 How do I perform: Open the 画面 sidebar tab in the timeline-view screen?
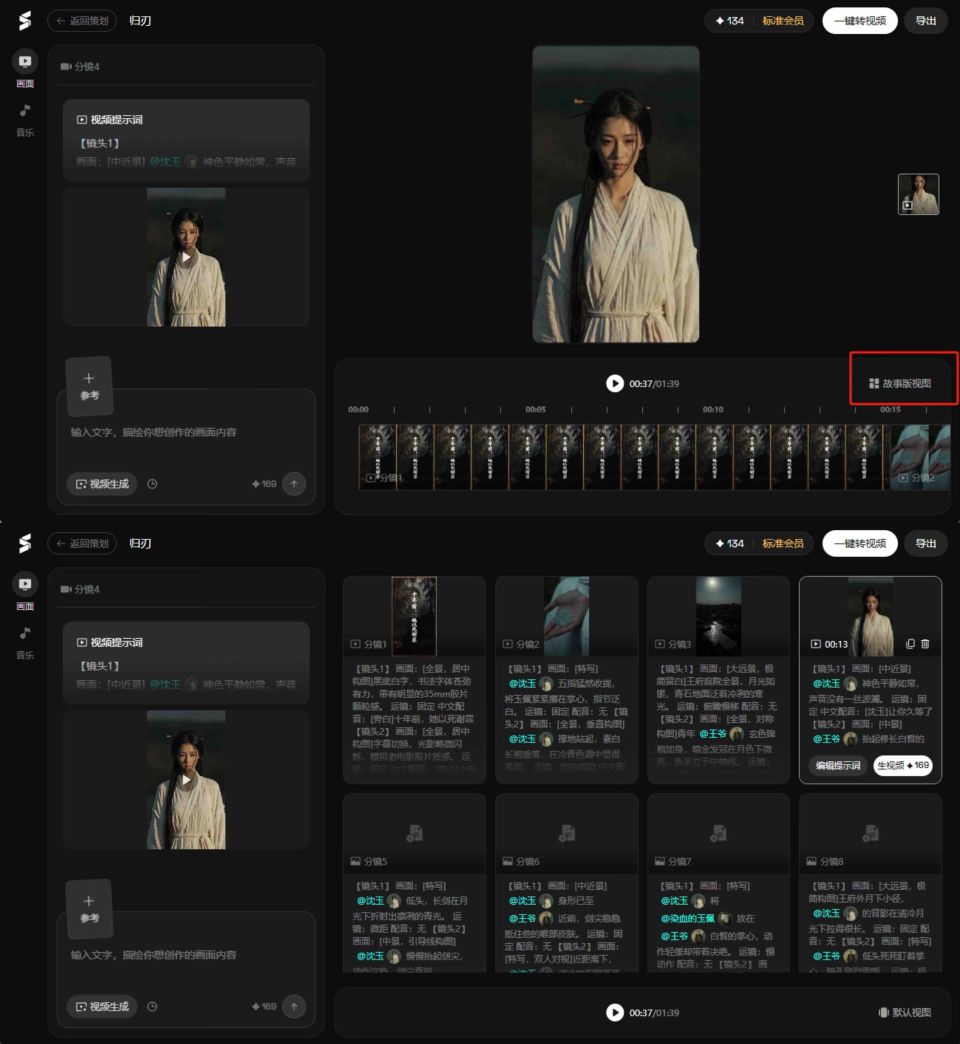pyautogui.click(x=25, y=69)
